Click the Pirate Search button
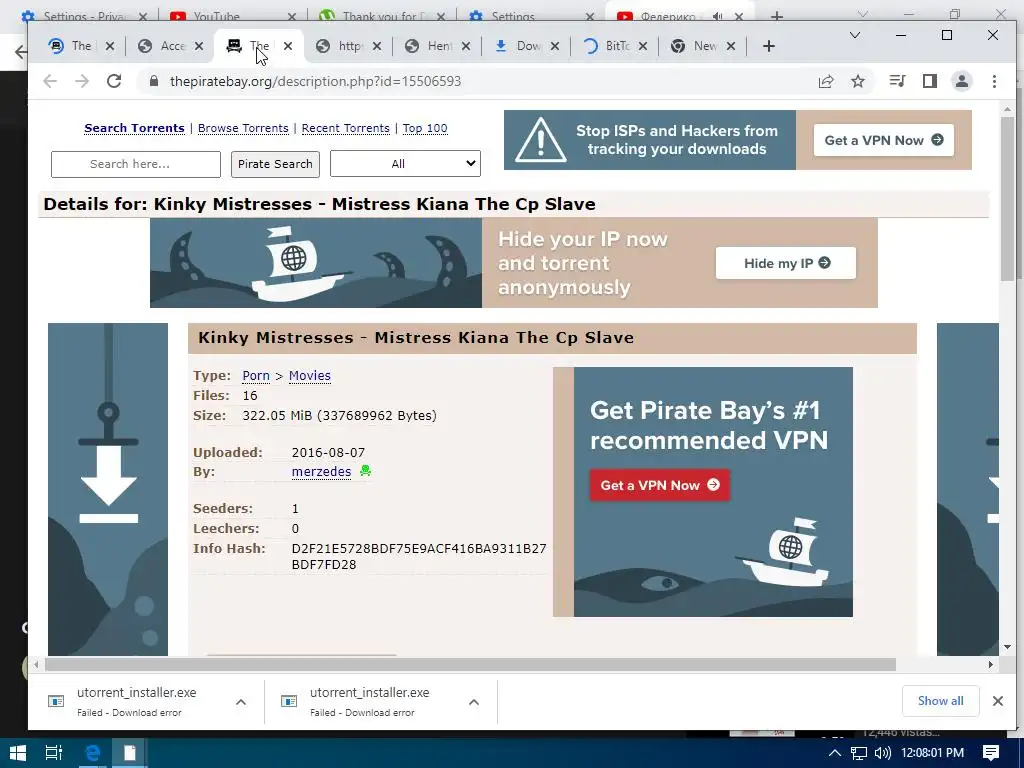The height and width of the screenshot is (768, 1024). (x=275, y=164)
